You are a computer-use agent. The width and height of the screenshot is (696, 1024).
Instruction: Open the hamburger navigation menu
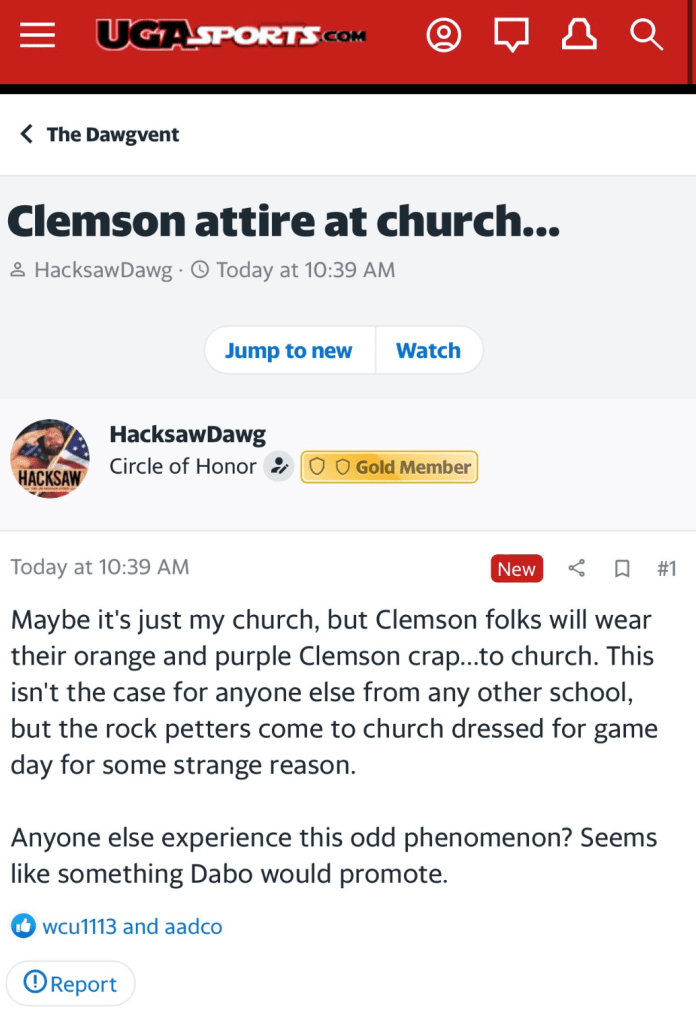point(37,35)
